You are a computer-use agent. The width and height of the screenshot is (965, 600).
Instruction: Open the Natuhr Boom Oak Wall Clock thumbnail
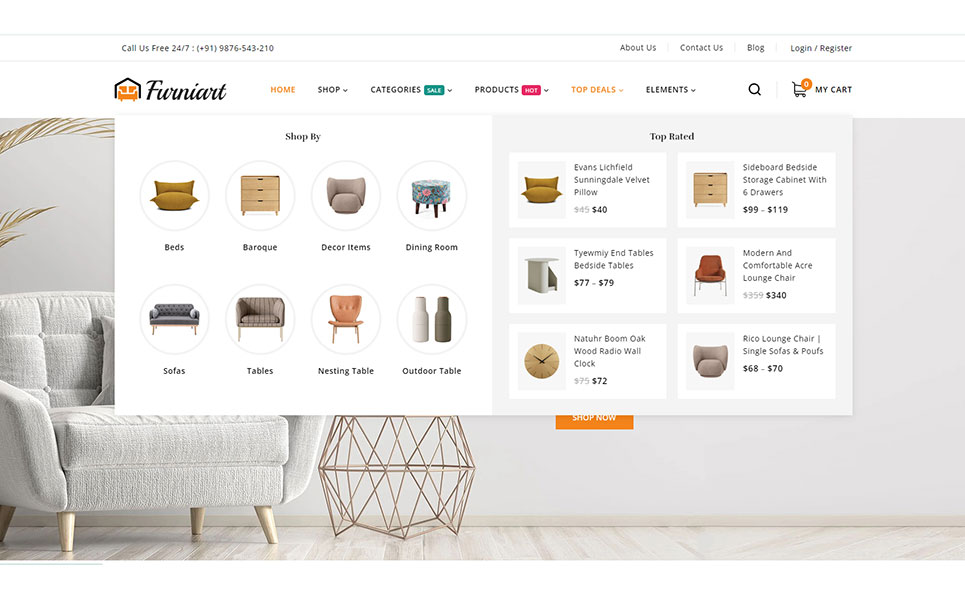(x=542, y=361)
